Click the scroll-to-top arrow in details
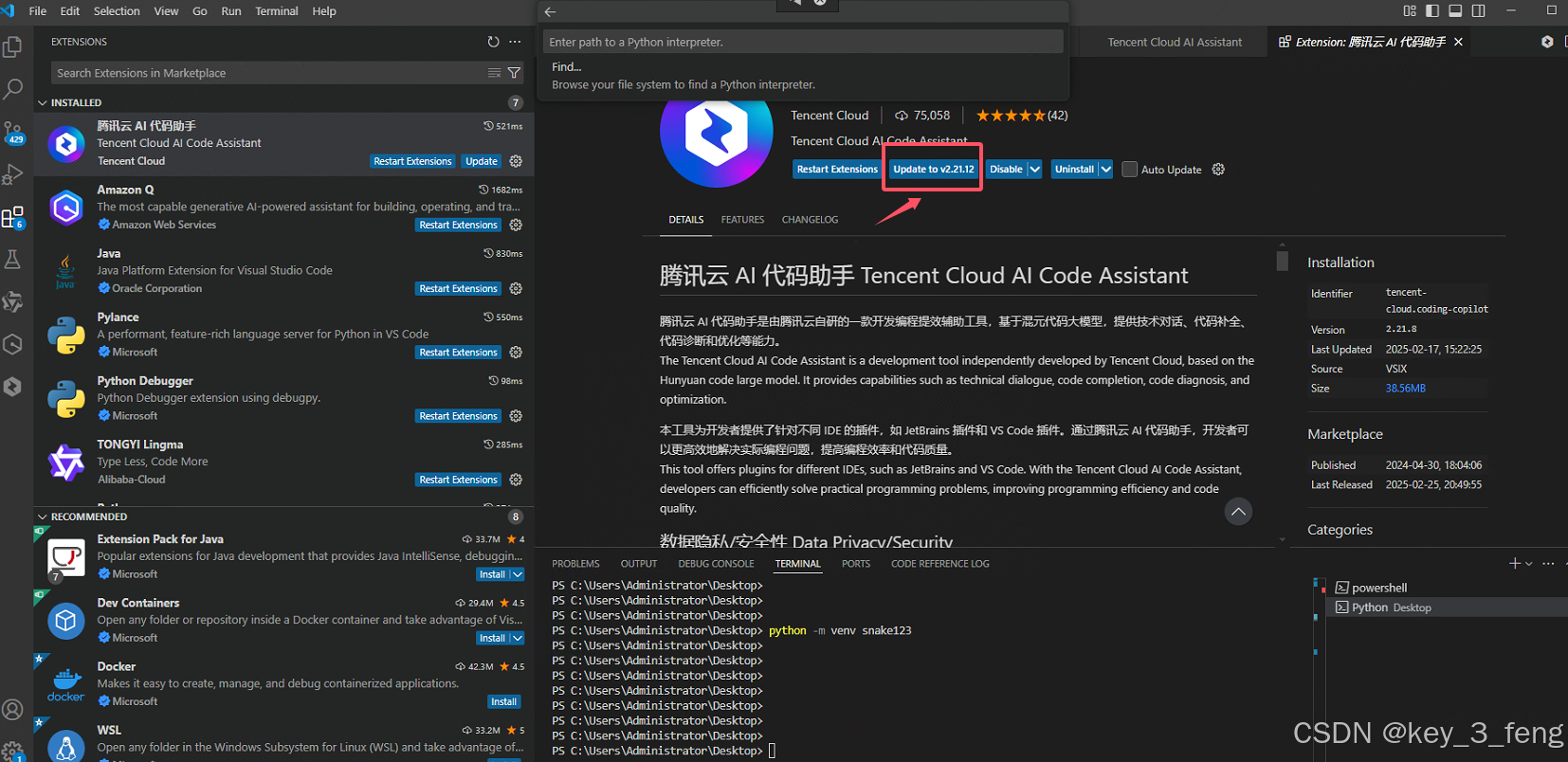The width and height of the screenshot is (1568, 762). (1238, 512)
